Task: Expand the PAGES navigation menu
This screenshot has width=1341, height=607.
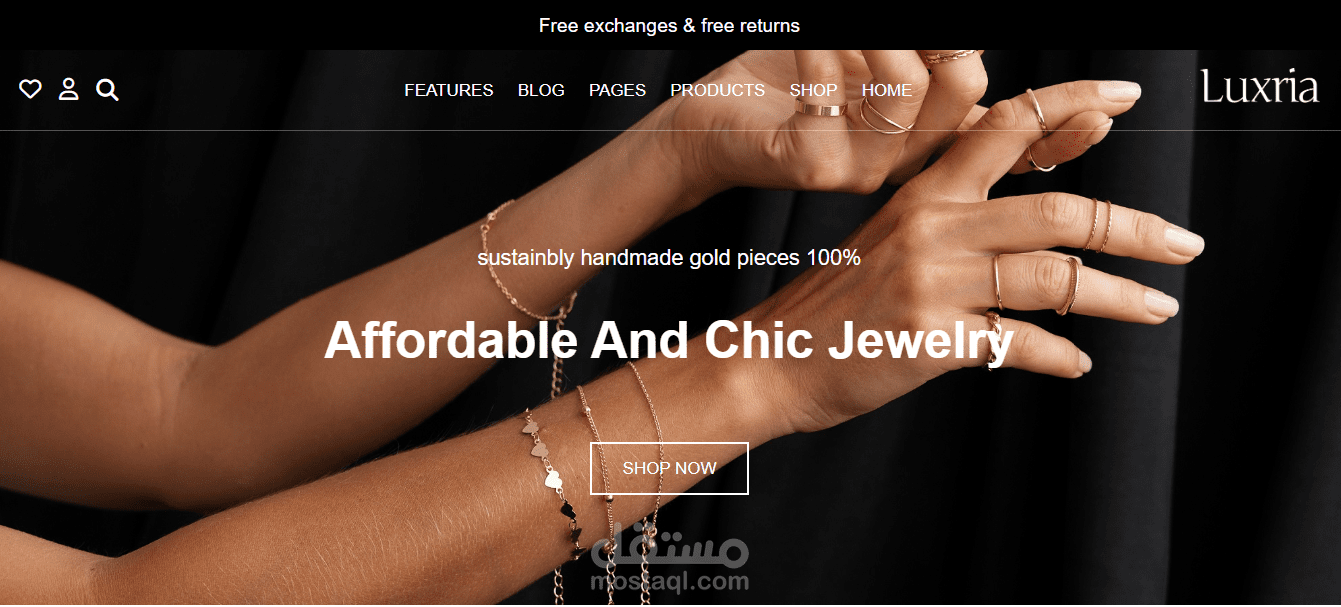Action: (617, 90)
